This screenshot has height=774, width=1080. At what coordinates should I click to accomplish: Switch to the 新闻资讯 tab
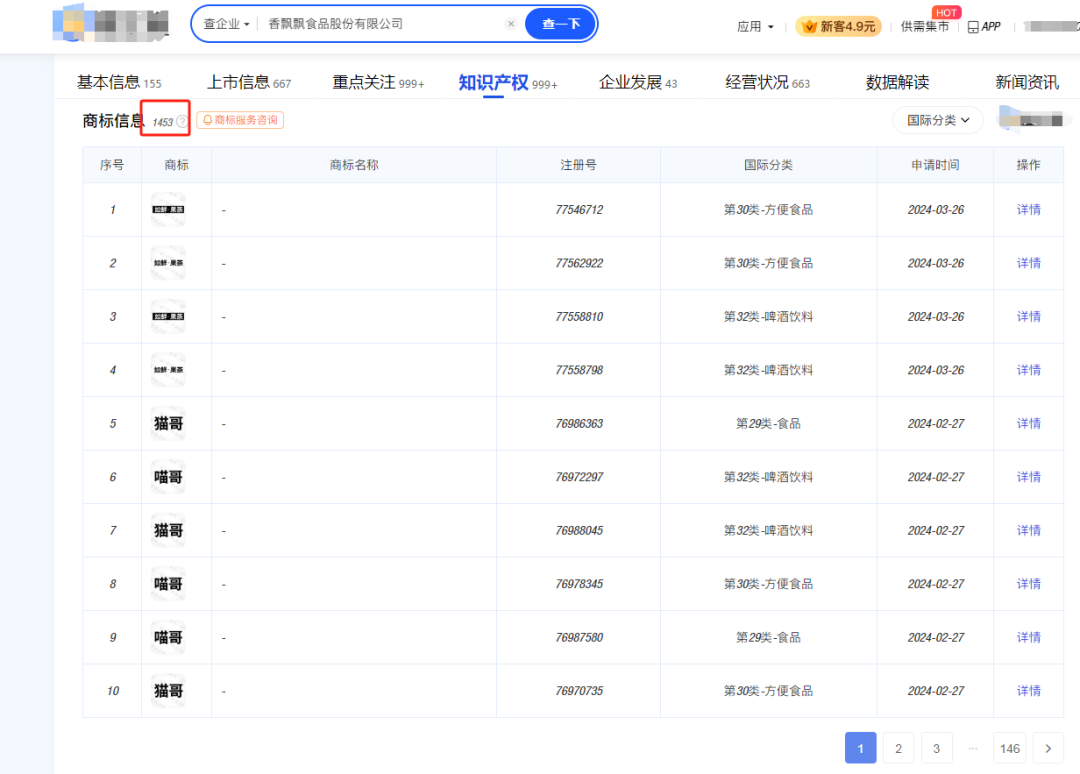[x=1027, y=83]
